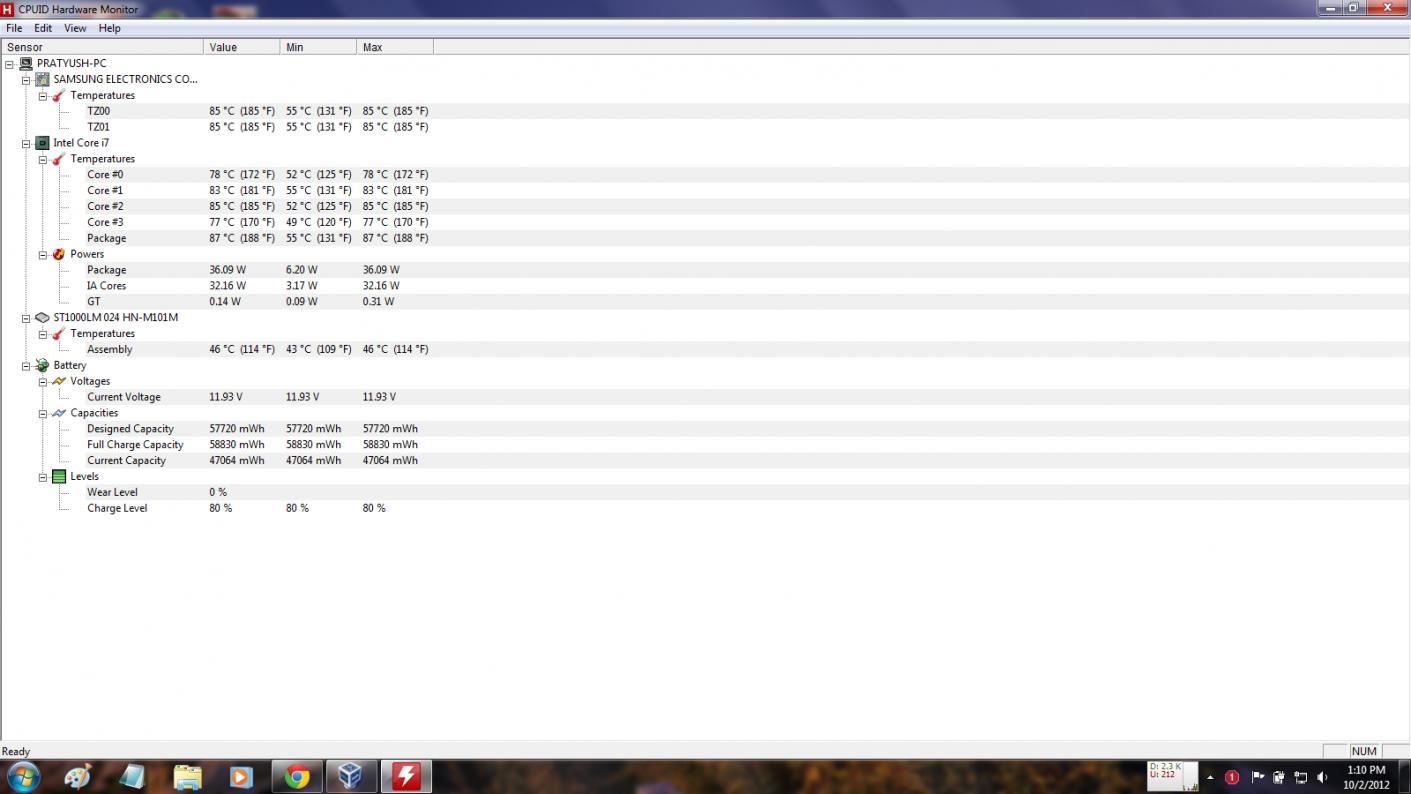Click the PRATYUSH-PC computer icon

(x=26, y=63)
